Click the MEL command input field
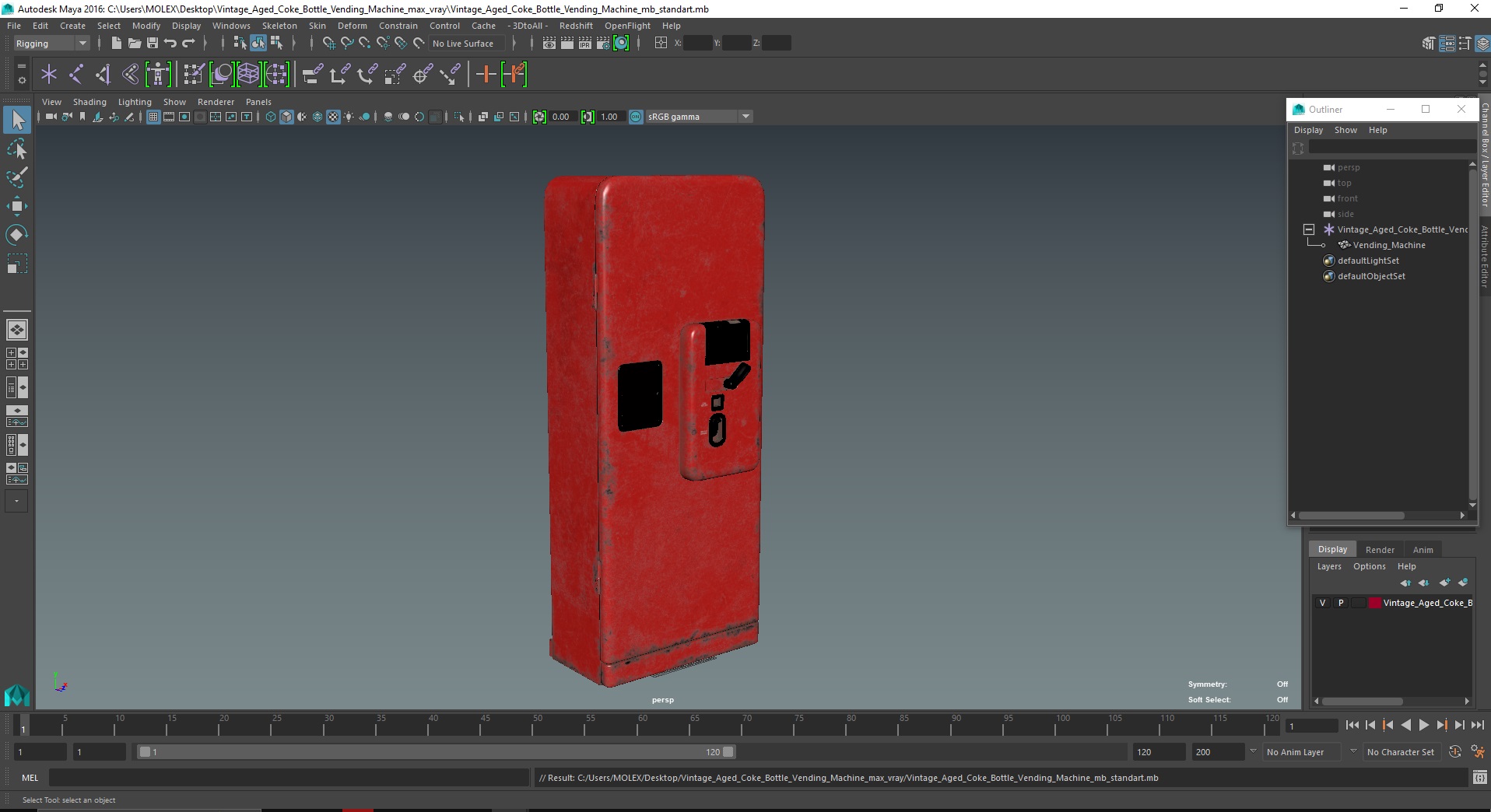This screenshot has height=812, width=1491. pyautogui.click(x=289, y=777)
